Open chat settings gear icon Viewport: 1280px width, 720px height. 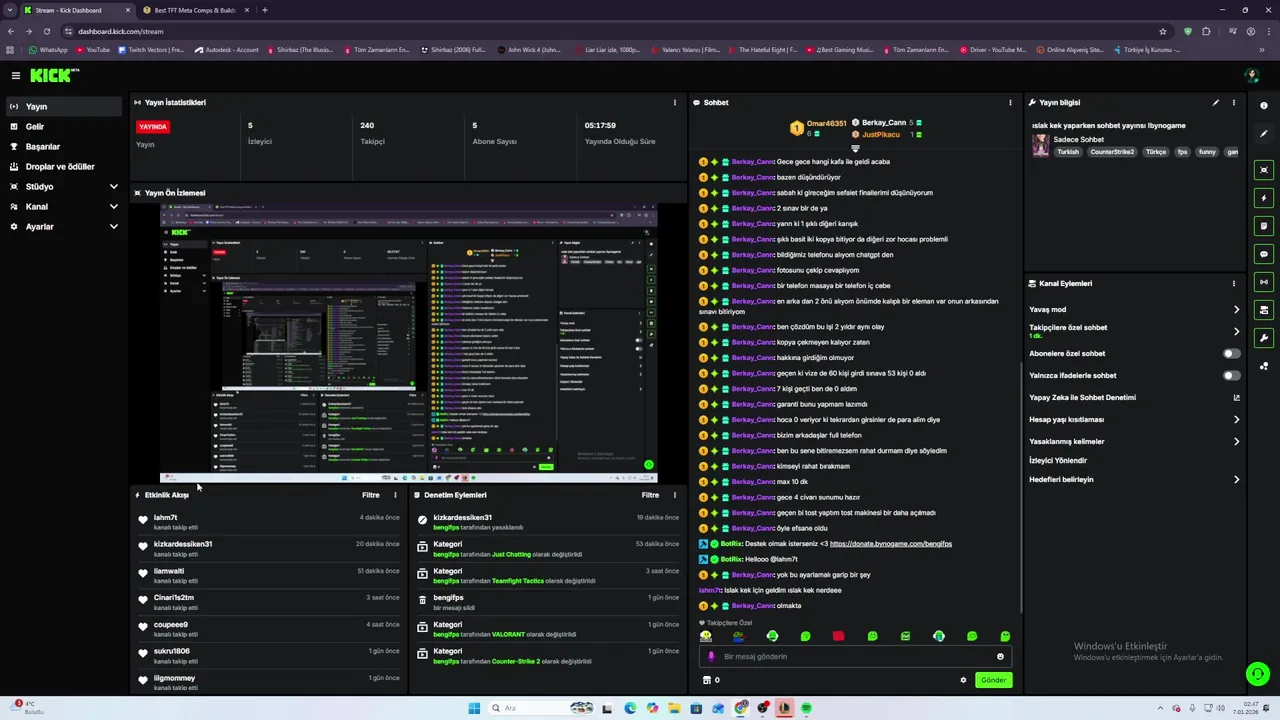pyautogui.click(x=963, y=680)
